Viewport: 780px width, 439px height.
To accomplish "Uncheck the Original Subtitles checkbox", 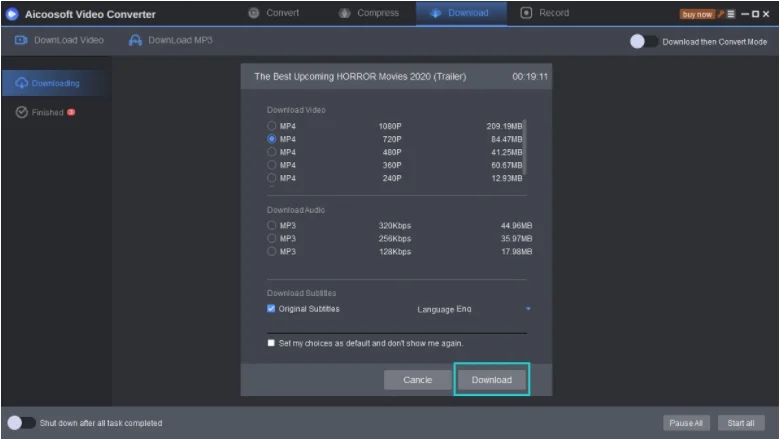I will pos(272,309).
